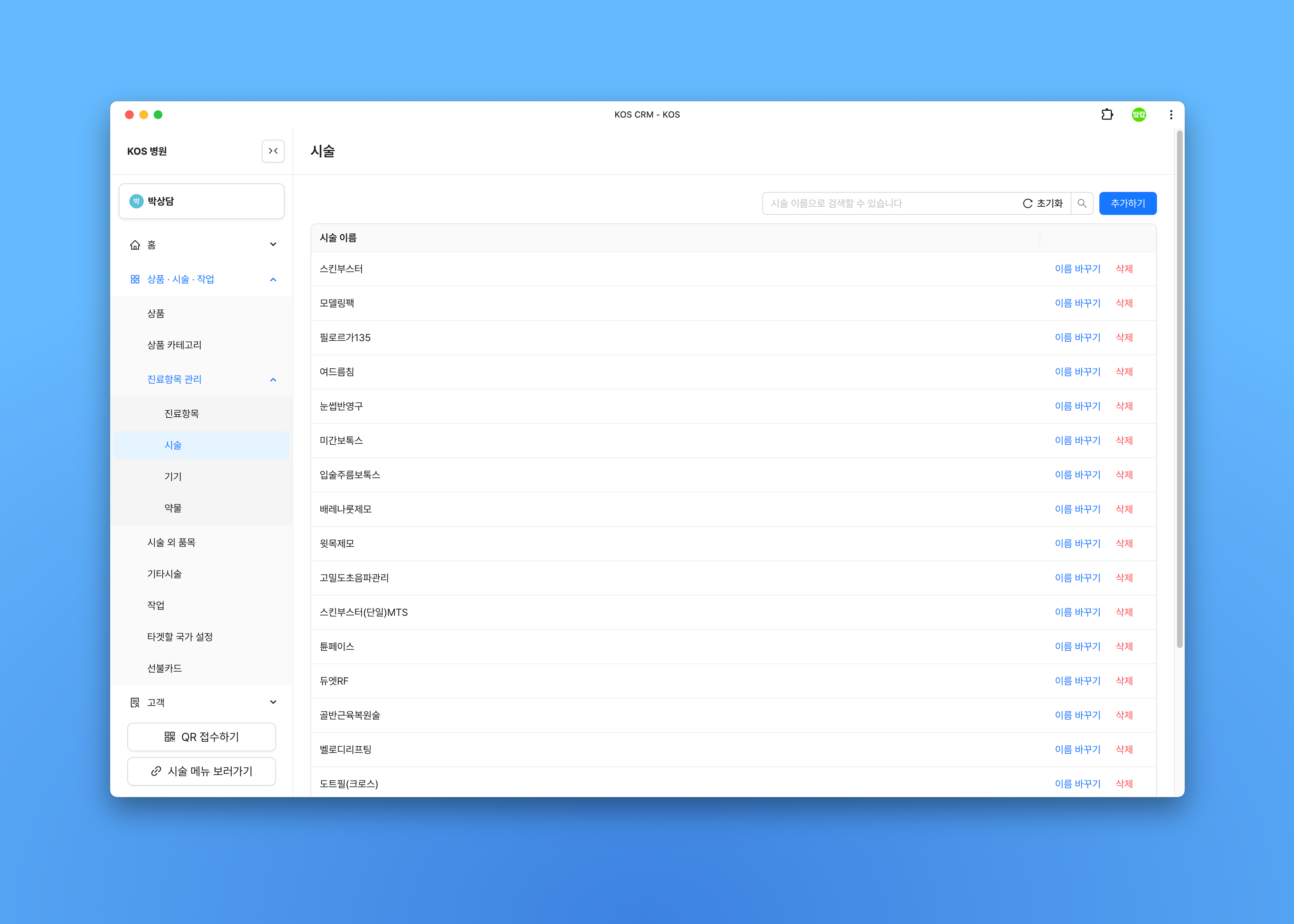1294x924 pixels.
Task: Expand the 홈 menu chevron
Action: [x=273, y=245]
